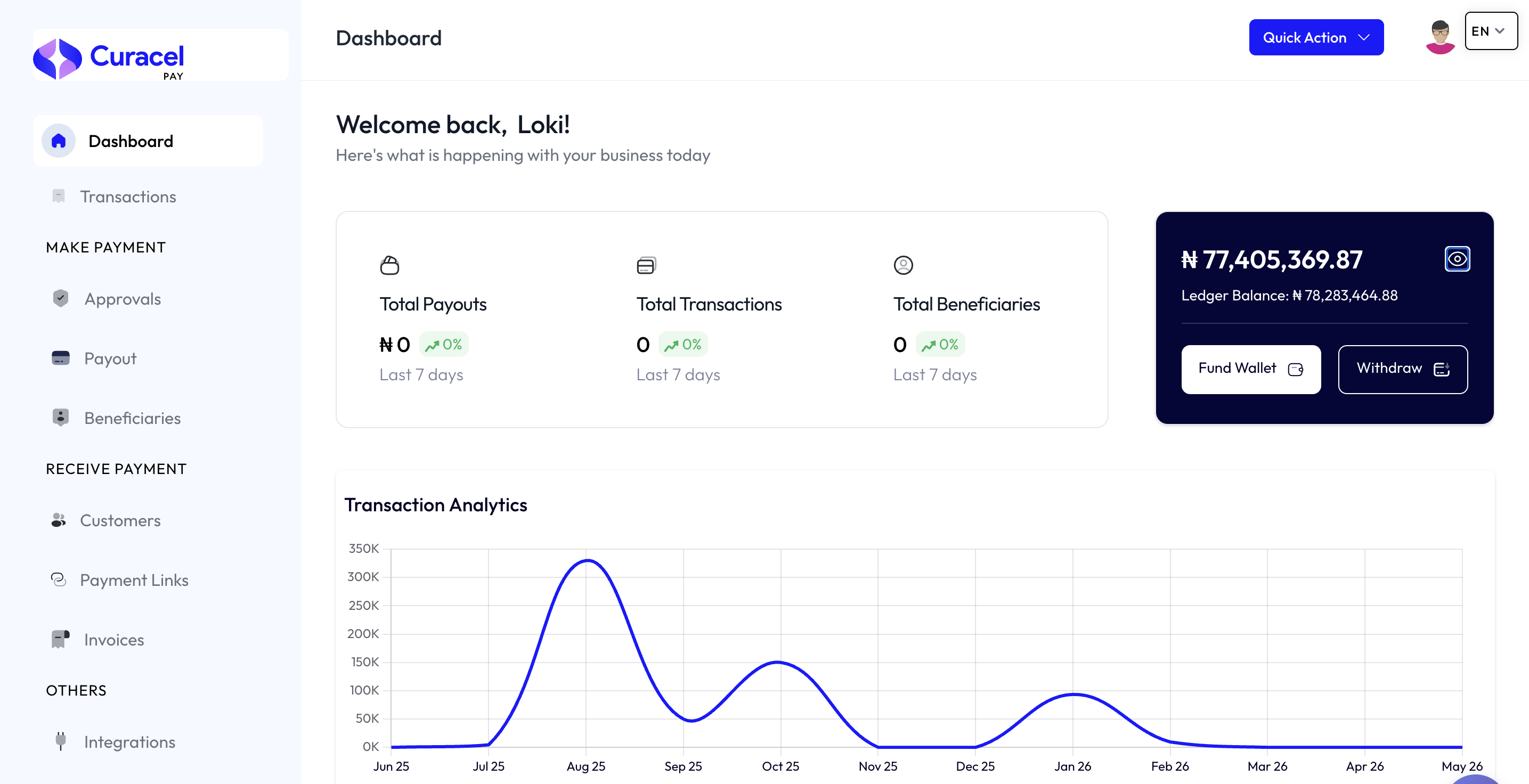Screen dimensions: 1529x784
Task: Open the Approvals menu item
Action: 123,298
